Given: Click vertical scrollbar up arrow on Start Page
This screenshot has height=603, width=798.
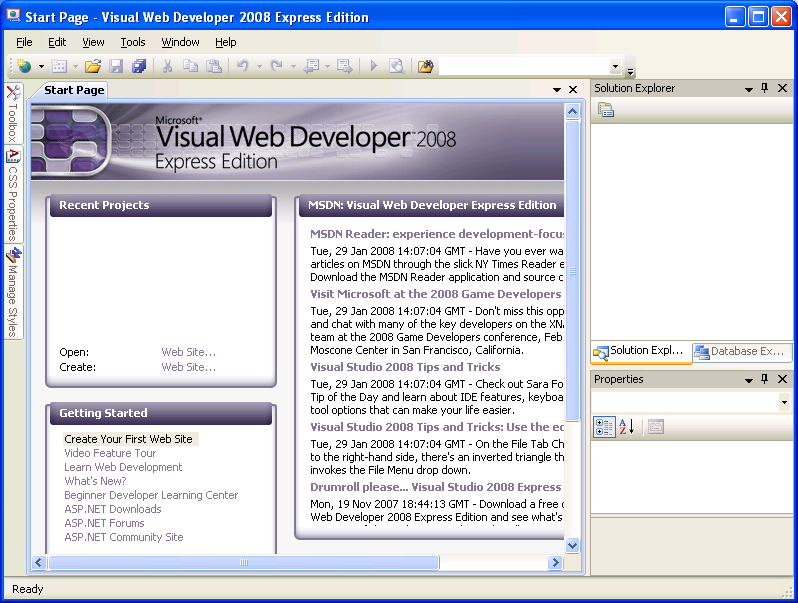Looking at the screenshot, I should point(573,111).
